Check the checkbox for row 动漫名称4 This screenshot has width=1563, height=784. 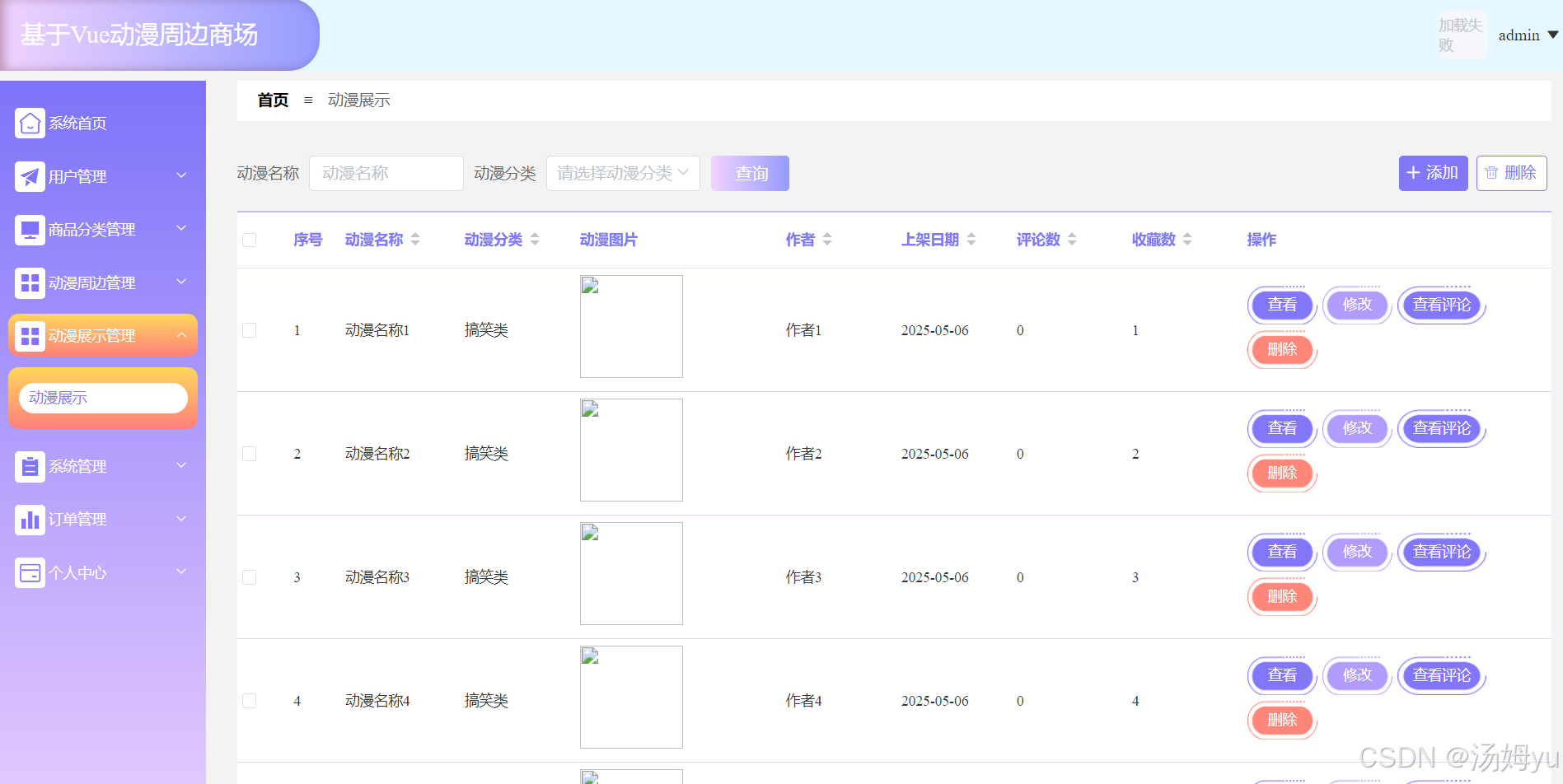pyautogui.click(x=250, y=701)
